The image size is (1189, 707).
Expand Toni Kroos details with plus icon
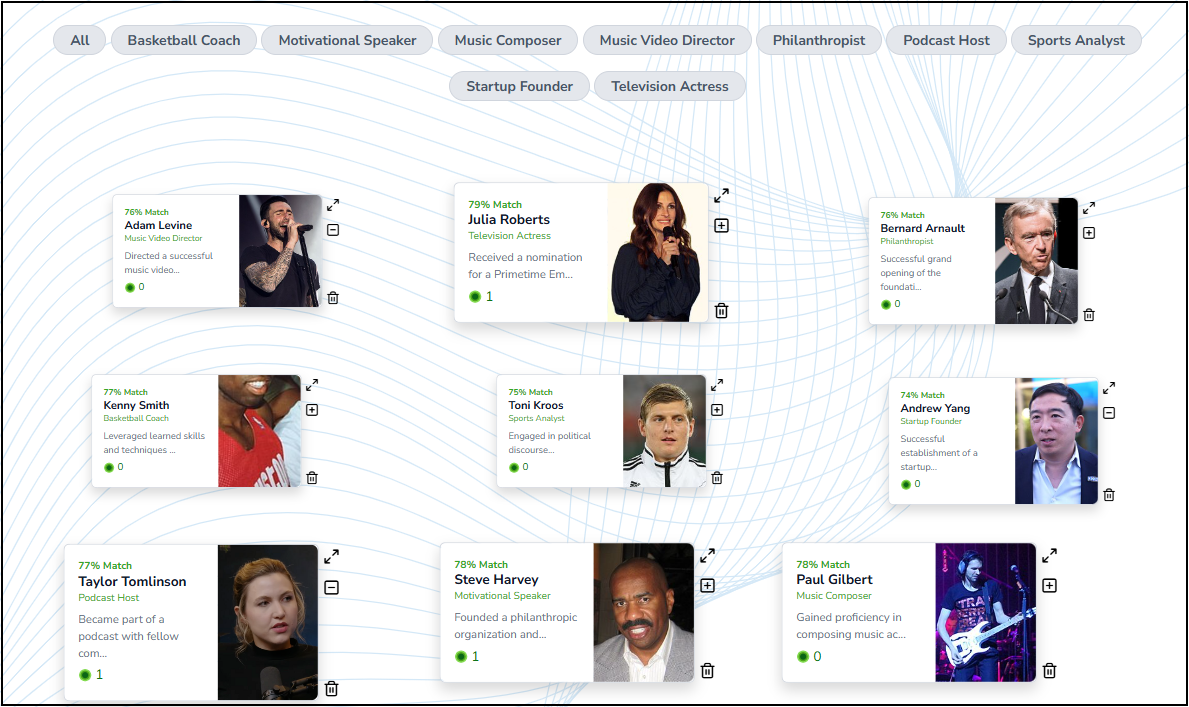click(716, 410)
